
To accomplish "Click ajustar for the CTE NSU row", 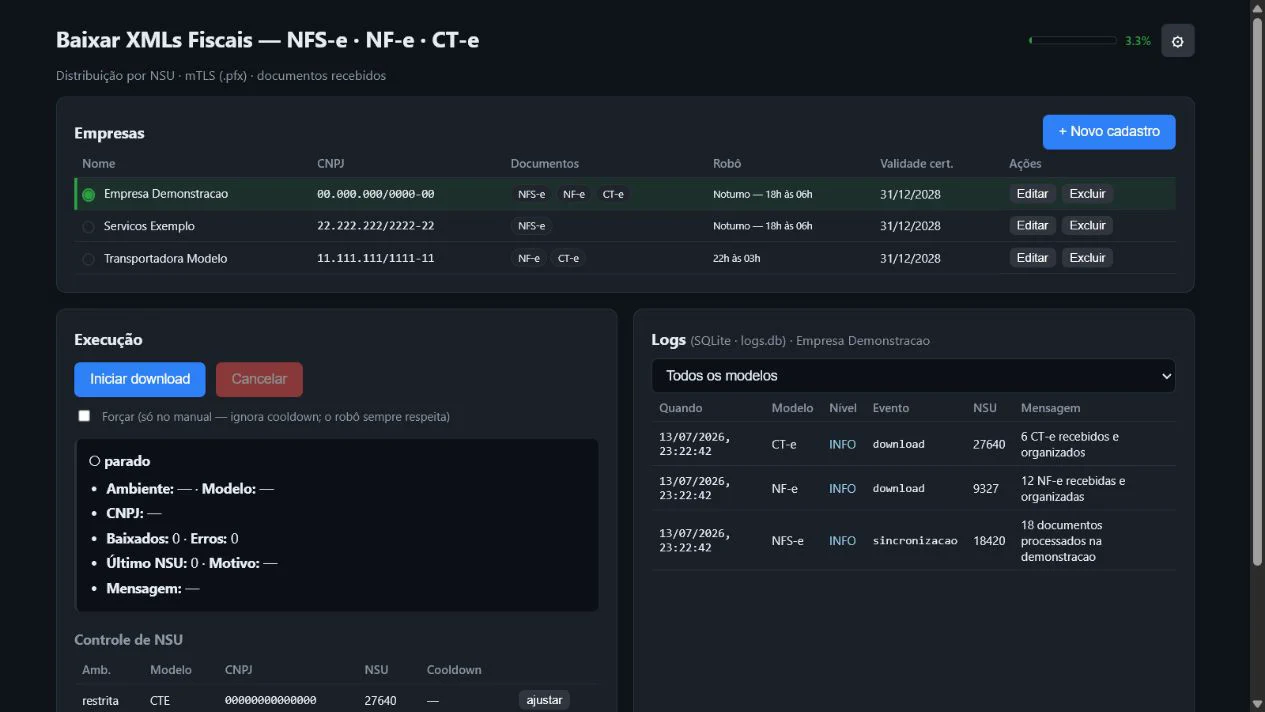I will (544, 700).
